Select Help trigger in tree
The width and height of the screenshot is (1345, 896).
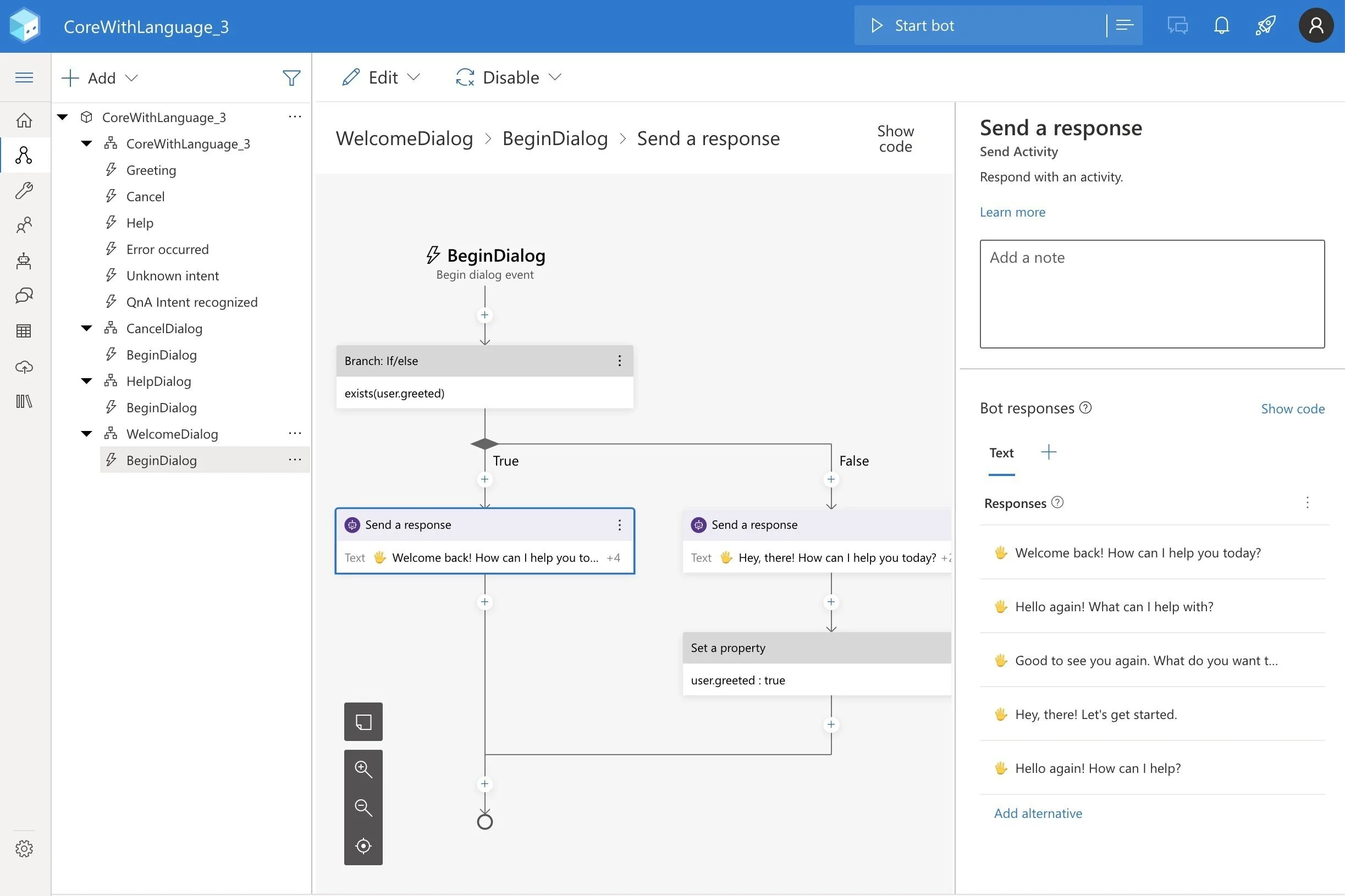[140, 223]
